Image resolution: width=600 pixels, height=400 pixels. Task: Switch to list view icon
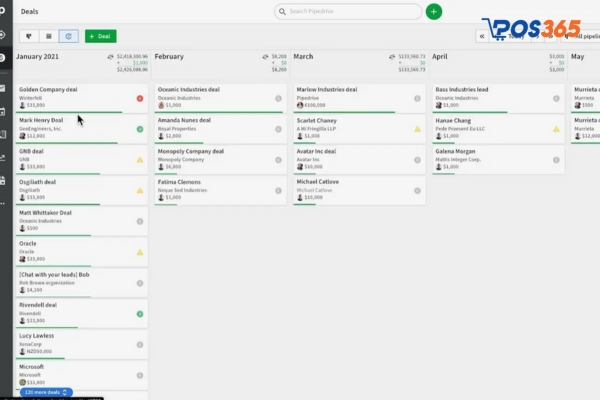click(x=48, y=36)
